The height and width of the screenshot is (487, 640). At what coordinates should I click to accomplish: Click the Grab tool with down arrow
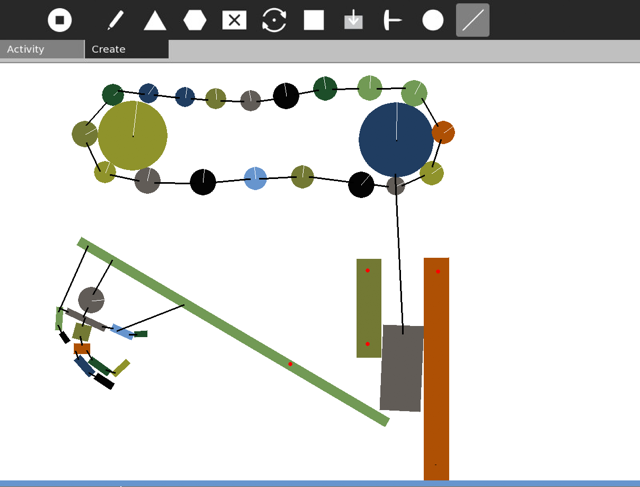(353, 20)
